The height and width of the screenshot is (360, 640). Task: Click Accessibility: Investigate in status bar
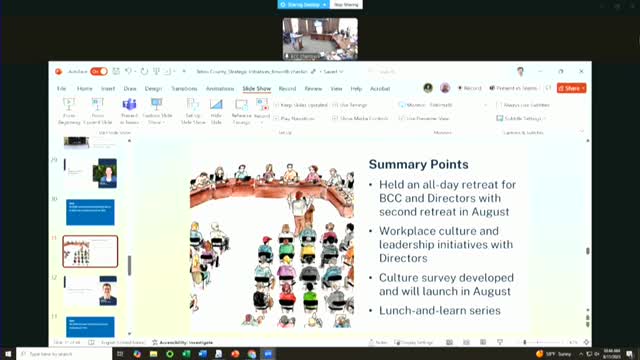pyautogui.click(x=182, y=342)
